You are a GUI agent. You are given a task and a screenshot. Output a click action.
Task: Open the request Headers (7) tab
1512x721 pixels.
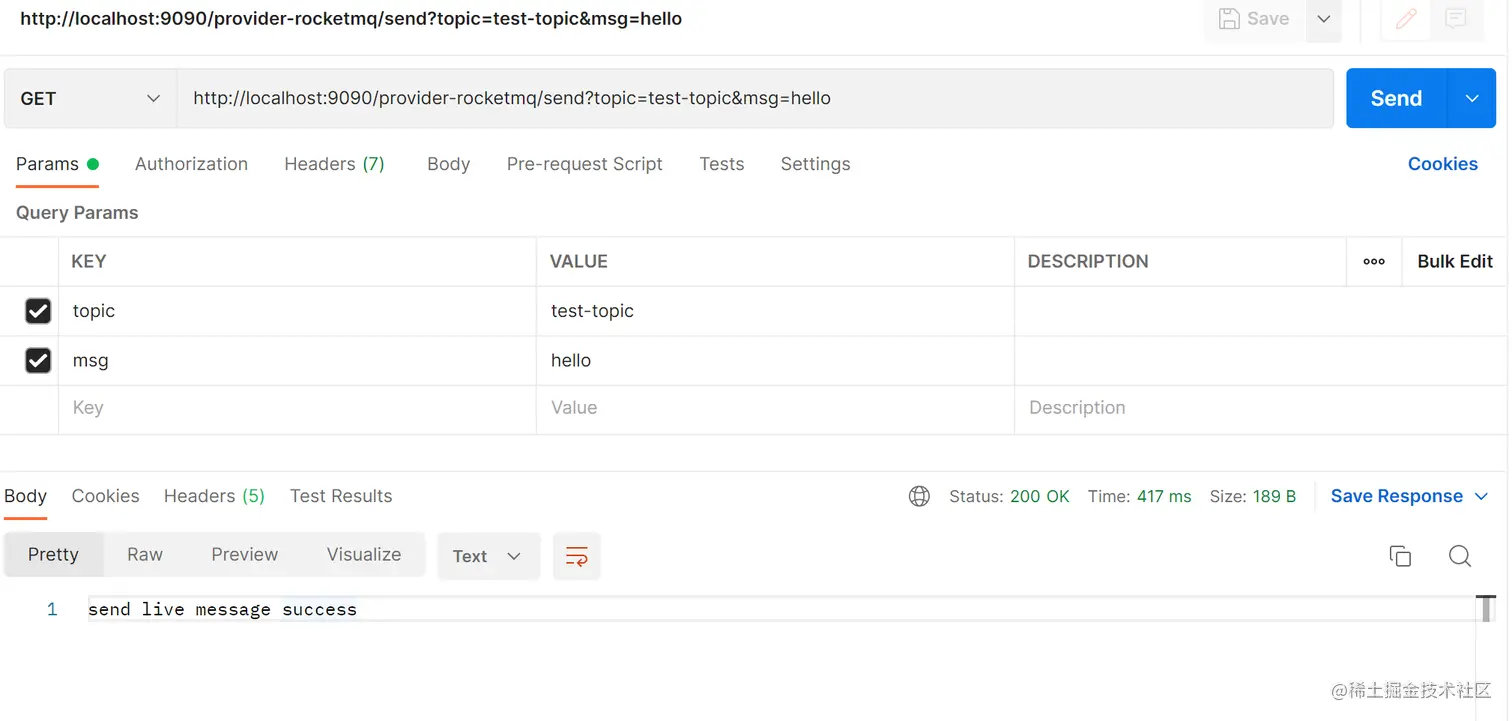[334, 164]
